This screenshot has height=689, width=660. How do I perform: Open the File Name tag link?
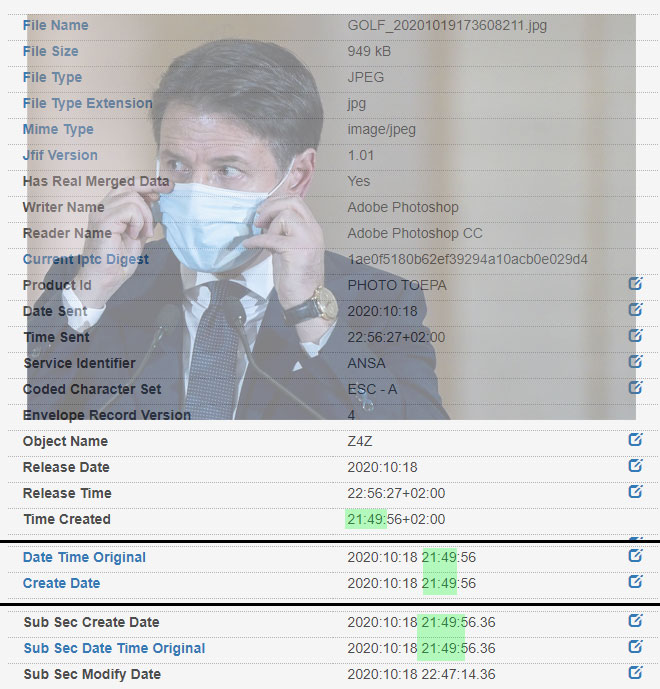coord(55,25)
